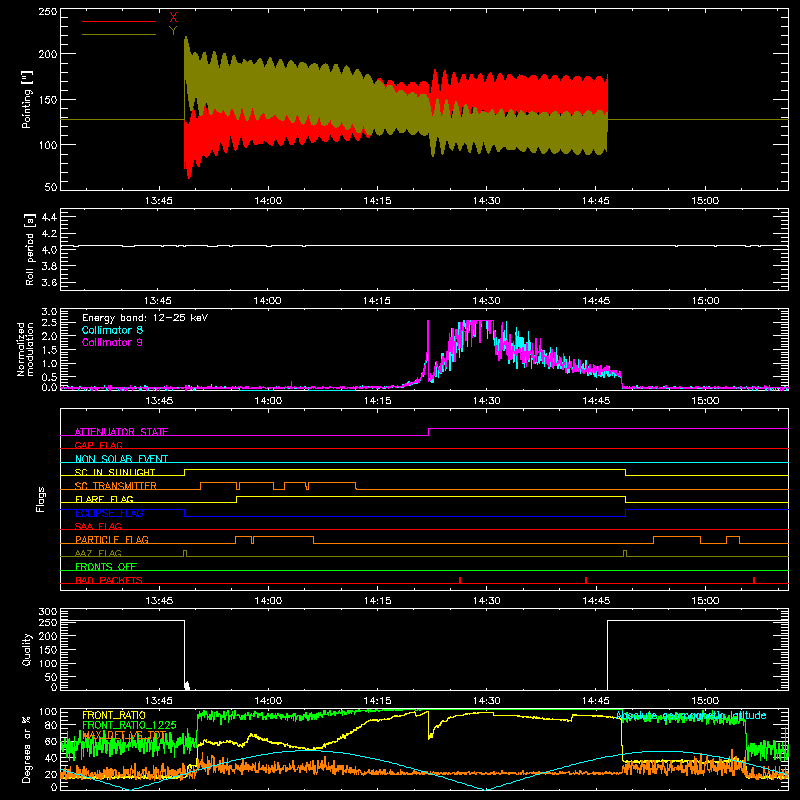Viewport: 800px width, 800px height.
Task: Select the SC_TRANSMITTER flag label
Action: [x=116, y=486]
